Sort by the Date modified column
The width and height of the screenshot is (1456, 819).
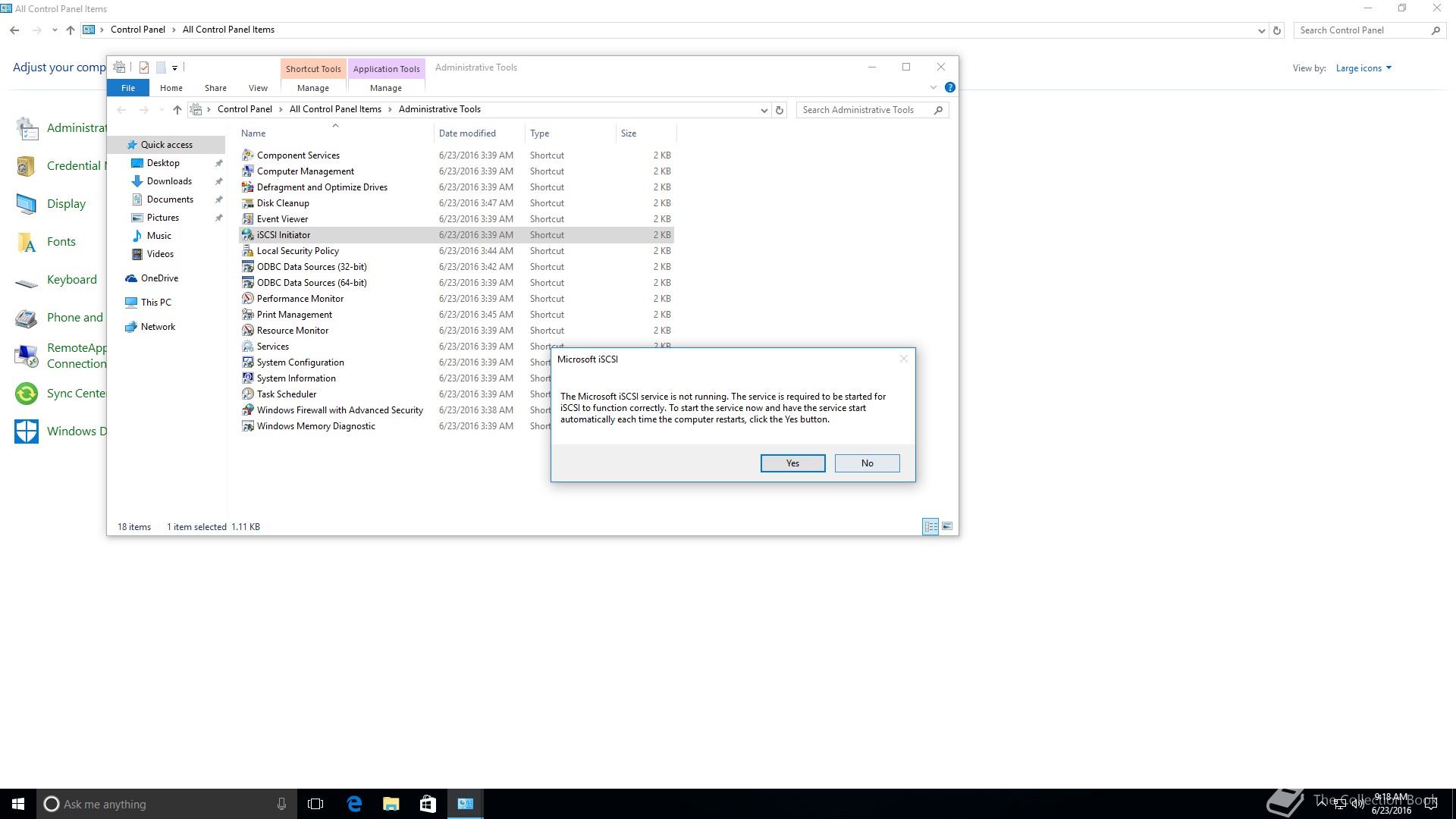(467, 133)
